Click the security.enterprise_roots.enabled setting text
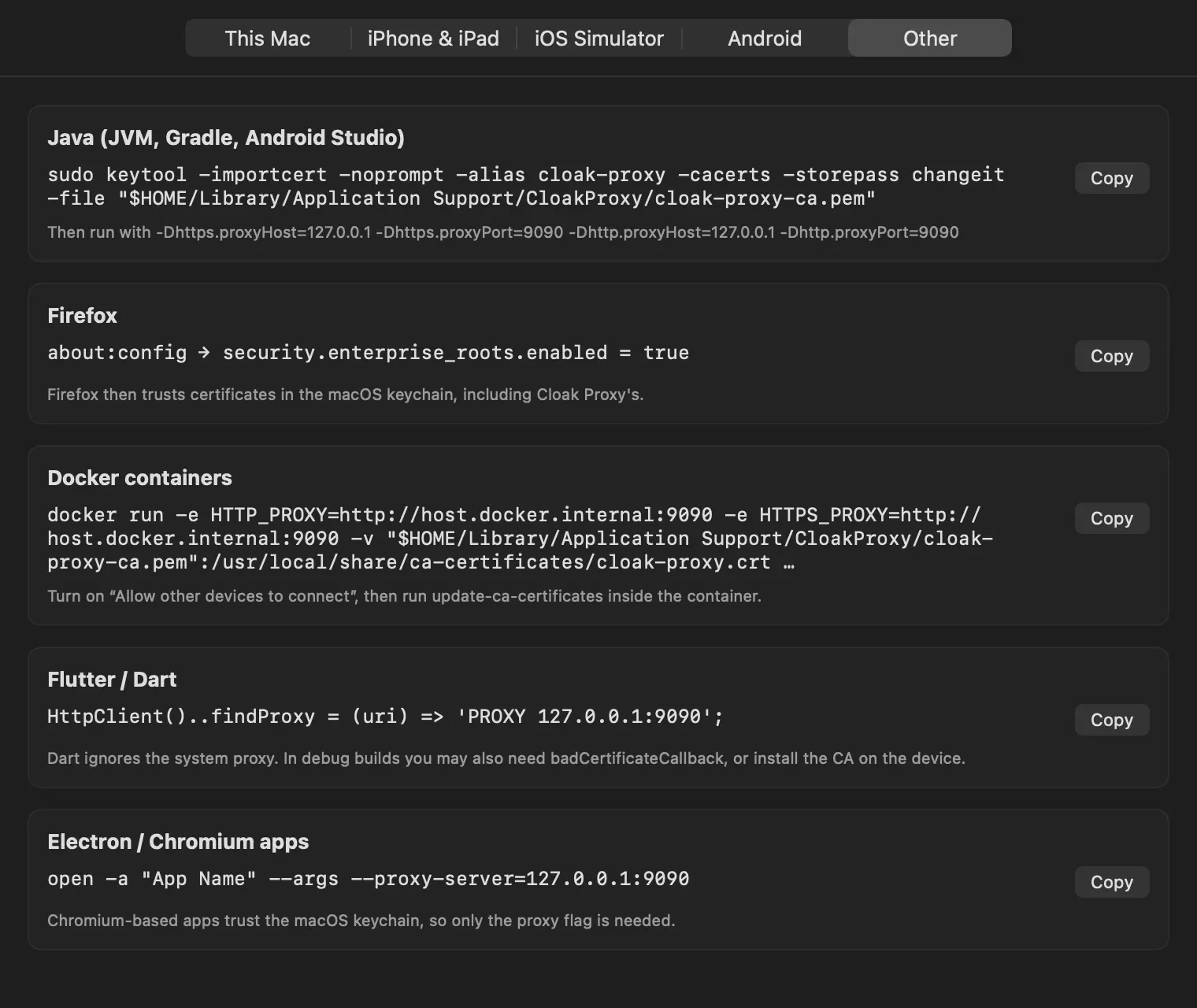The width and height of the screenshot is (1197, 1008). (369, 353)
